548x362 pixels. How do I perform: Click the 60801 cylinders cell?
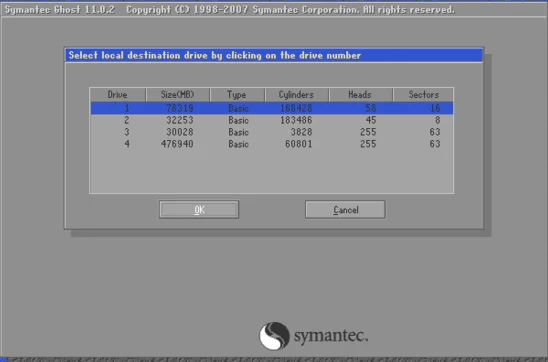pyautogui.click(x=298, y=144)
